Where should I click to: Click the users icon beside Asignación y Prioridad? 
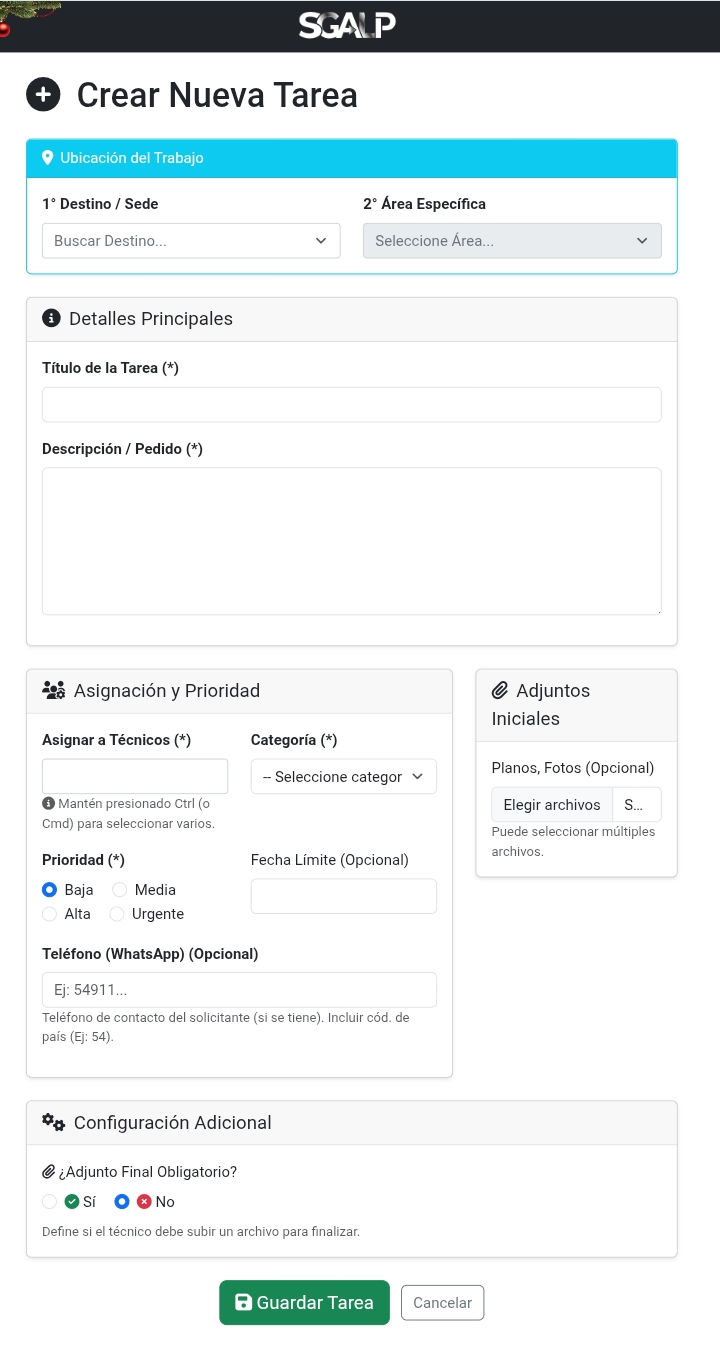tap(54, 690)
